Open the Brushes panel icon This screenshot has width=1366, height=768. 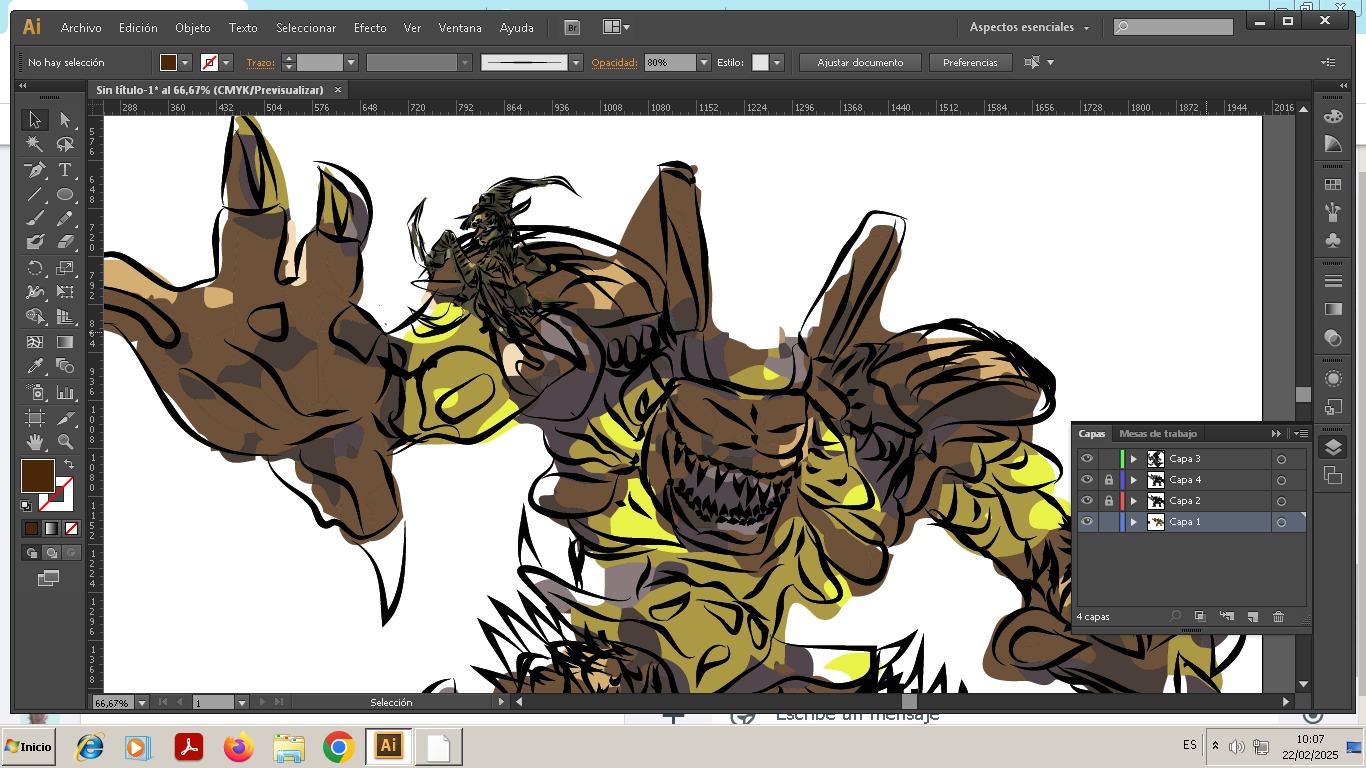1332,212
